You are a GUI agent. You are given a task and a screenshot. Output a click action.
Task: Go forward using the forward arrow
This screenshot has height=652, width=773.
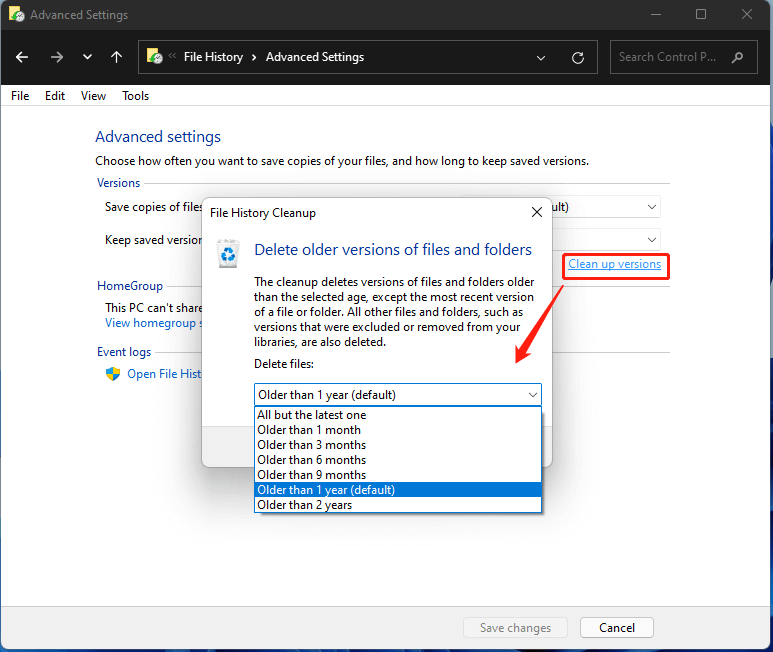[x=57, y=57]
